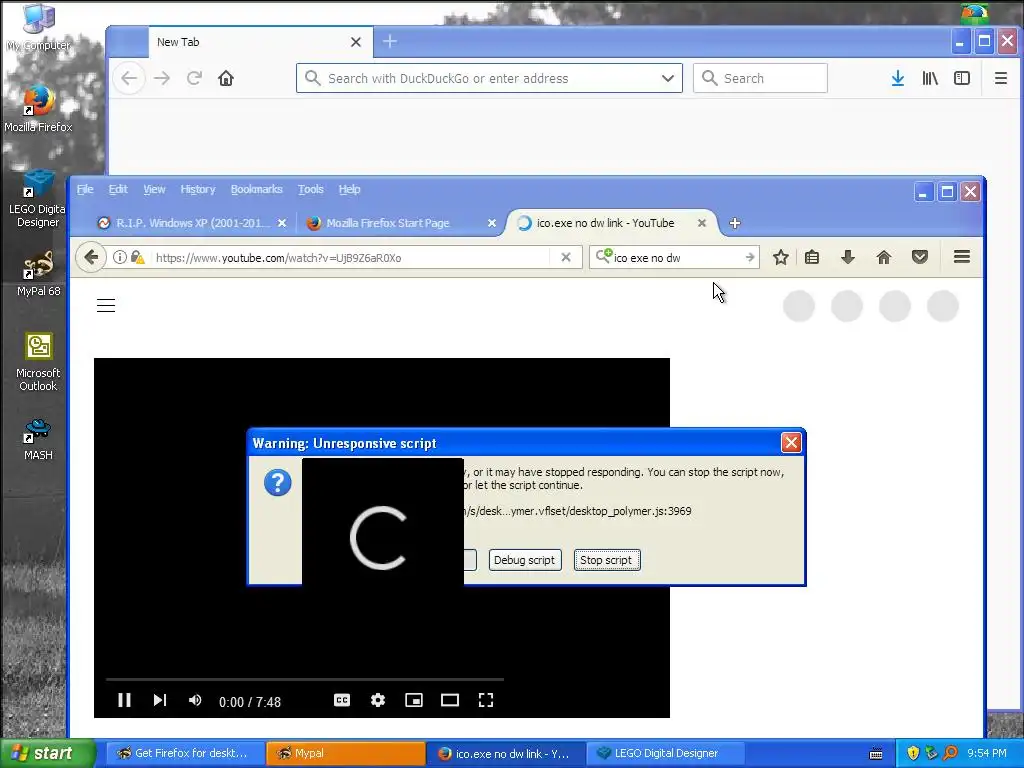Open video settings gear
This screenshot has height=768, width=1024.
tap(377, 700)
